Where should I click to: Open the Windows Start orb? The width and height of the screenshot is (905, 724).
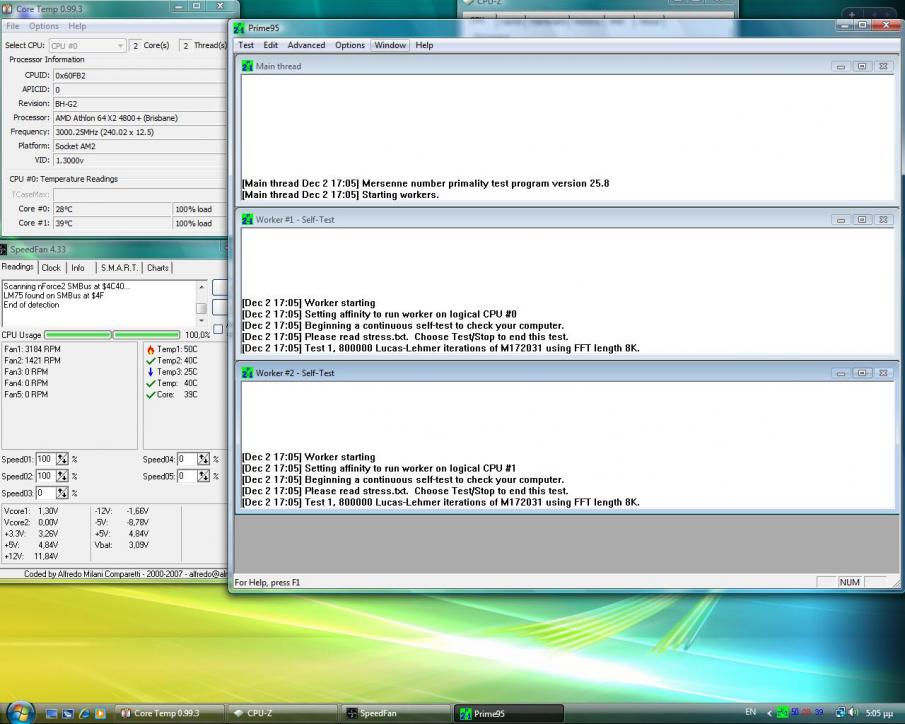click(20, 712)
